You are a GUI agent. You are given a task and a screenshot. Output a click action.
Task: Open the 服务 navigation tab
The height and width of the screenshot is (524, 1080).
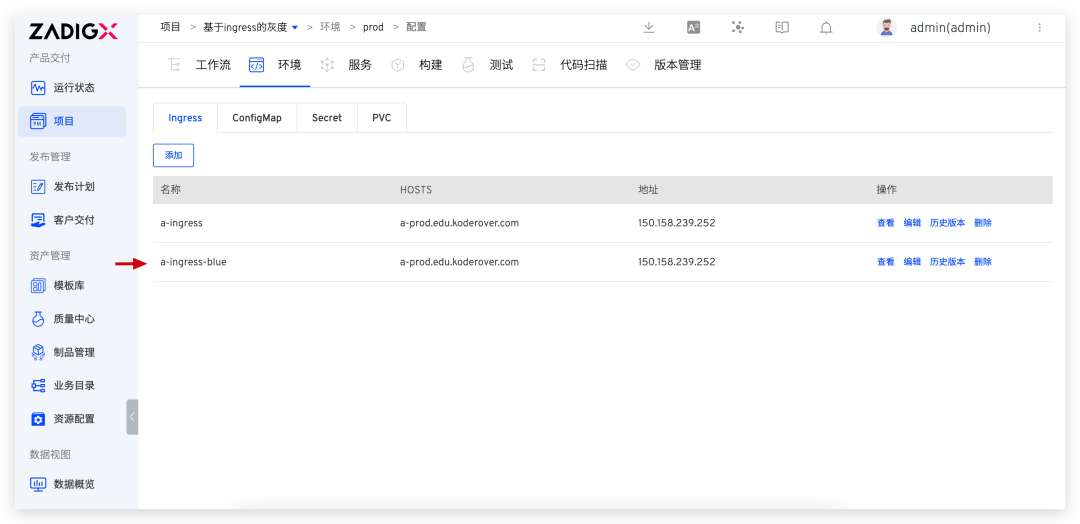[x=360, y=65]
